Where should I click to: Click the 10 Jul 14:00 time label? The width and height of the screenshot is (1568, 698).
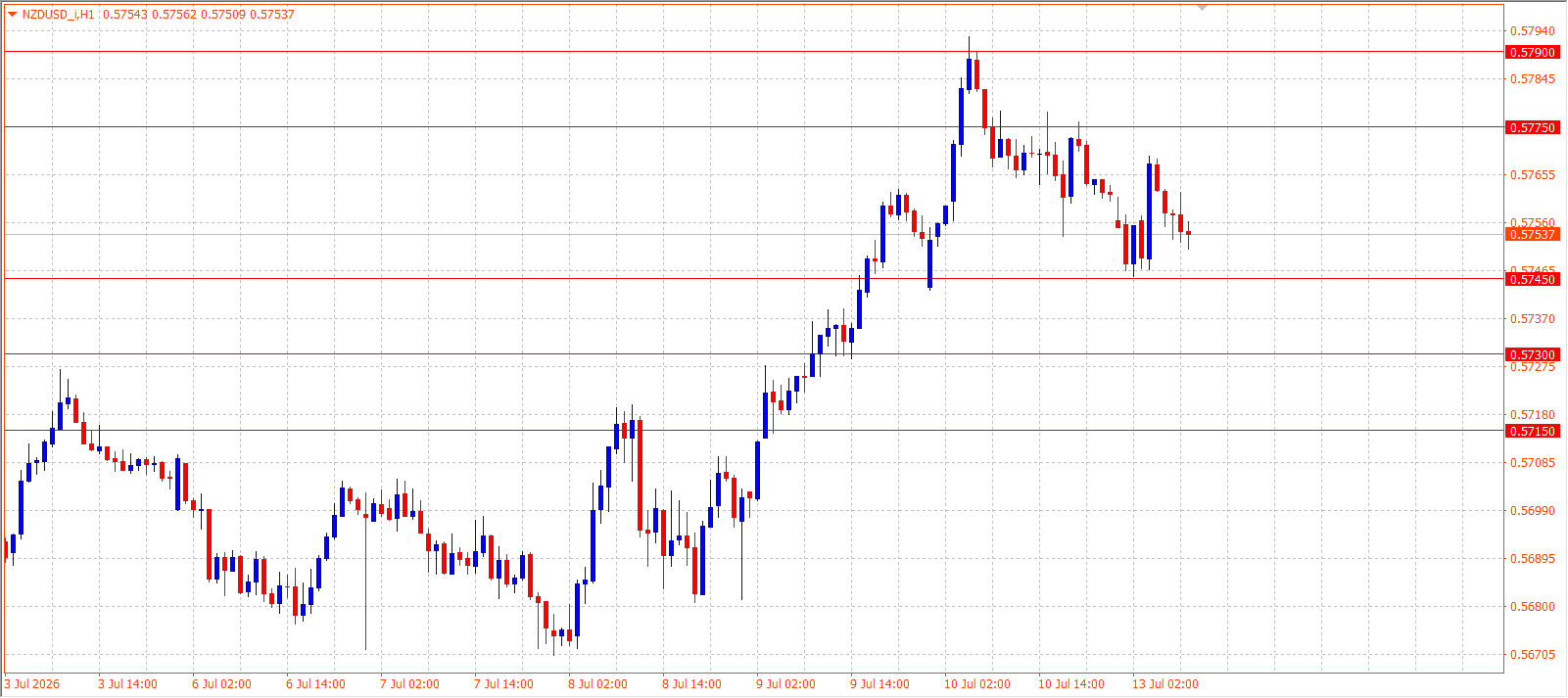click(x=1071, y=684)
